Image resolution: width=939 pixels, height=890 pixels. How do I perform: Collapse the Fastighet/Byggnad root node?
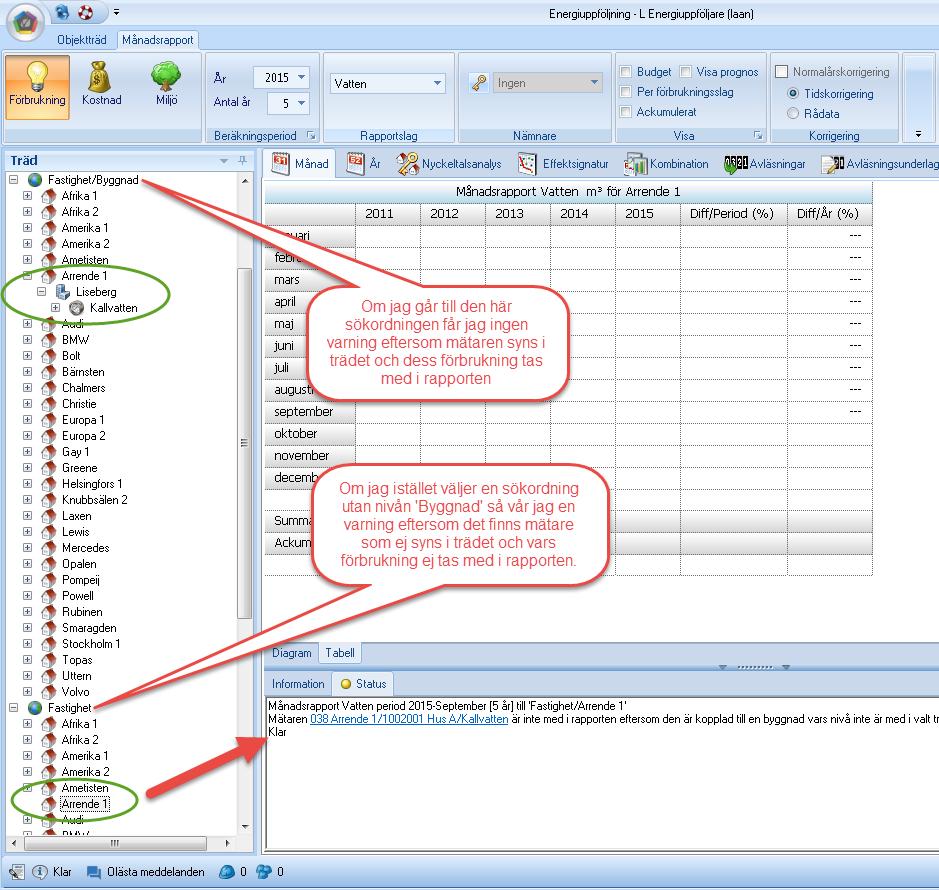click(13, 180)
